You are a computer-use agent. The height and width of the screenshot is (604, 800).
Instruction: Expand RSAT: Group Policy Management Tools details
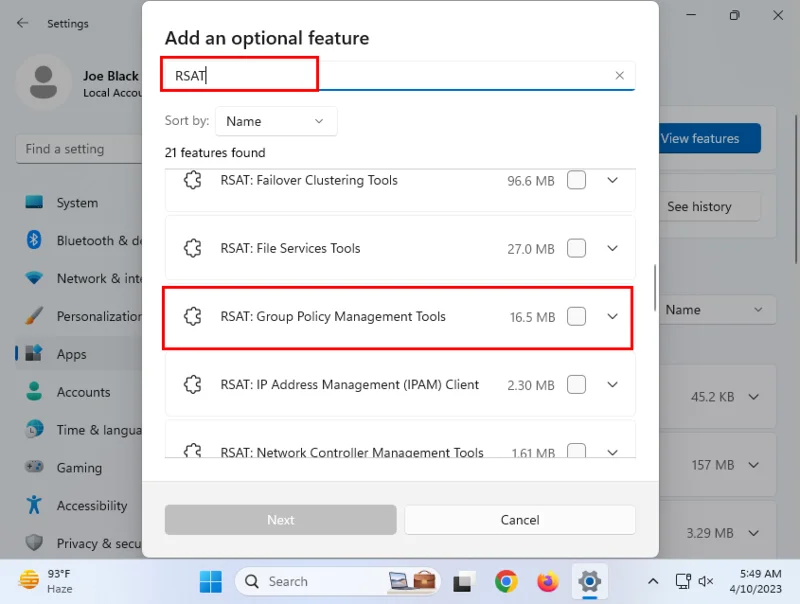(x=612, y=316)
